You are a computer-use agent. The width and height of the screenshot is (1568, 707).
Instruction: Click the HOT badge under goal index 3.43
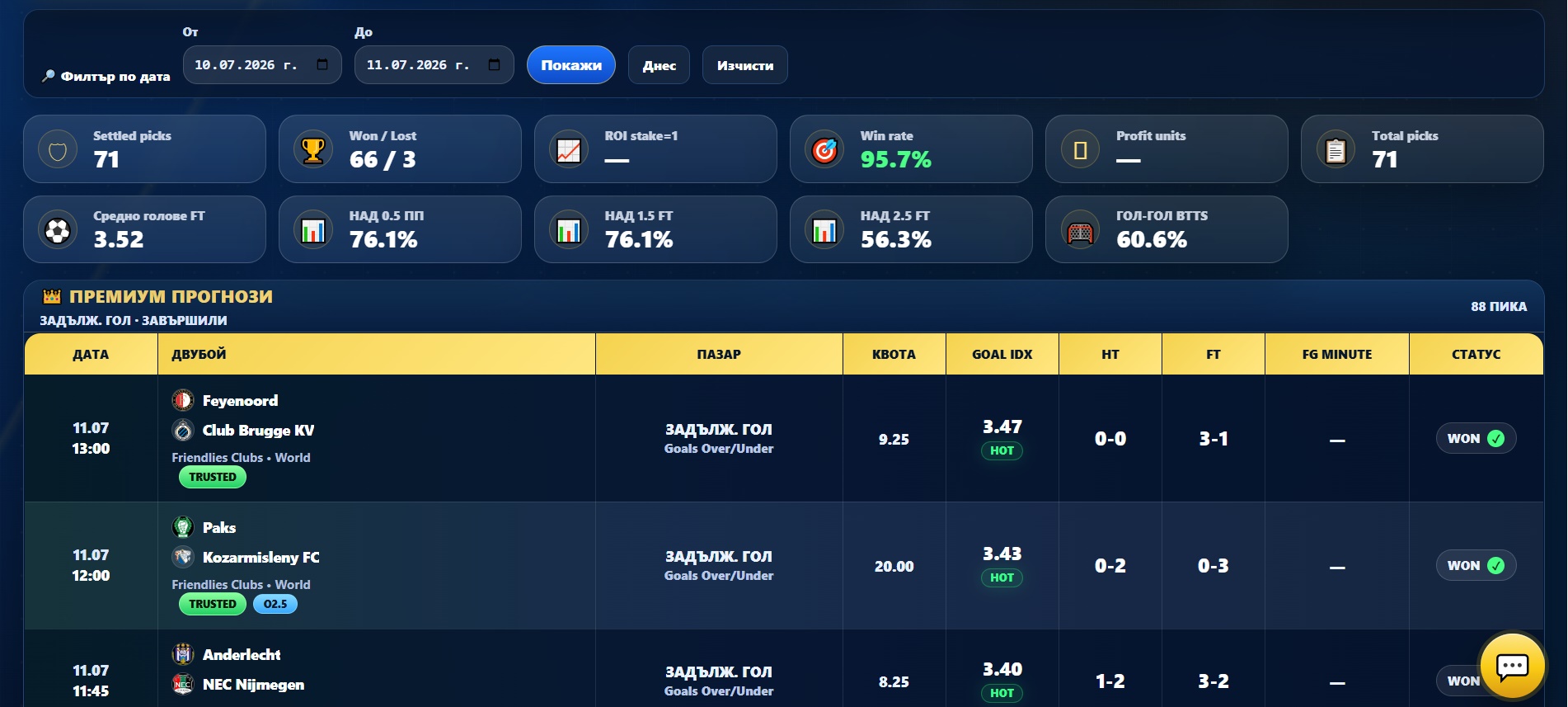point(1002,578)
